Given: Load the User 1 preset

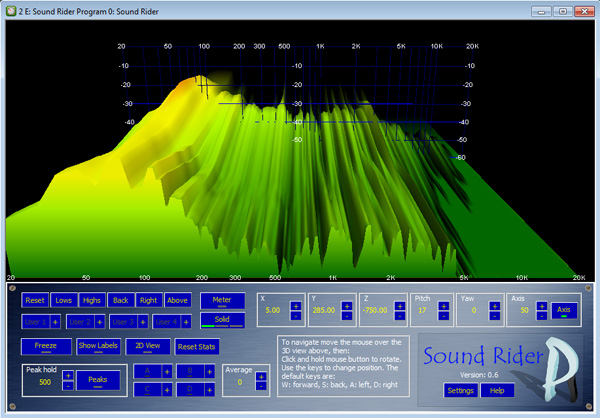Looking at the screenshot, I should (35, 322).
